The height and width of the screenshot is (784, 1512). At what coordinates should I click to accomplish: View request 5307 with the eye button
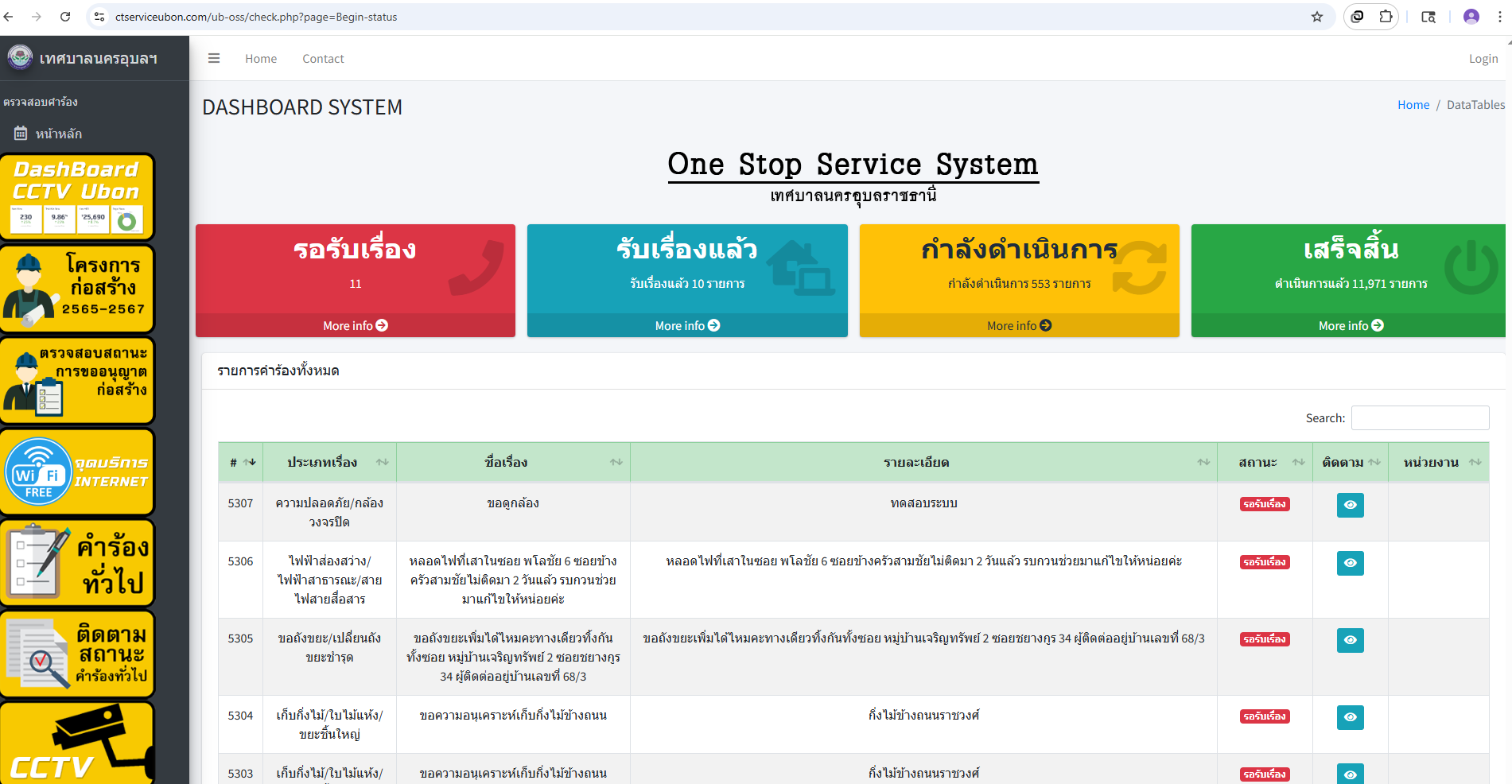(x=1351, y=505)
